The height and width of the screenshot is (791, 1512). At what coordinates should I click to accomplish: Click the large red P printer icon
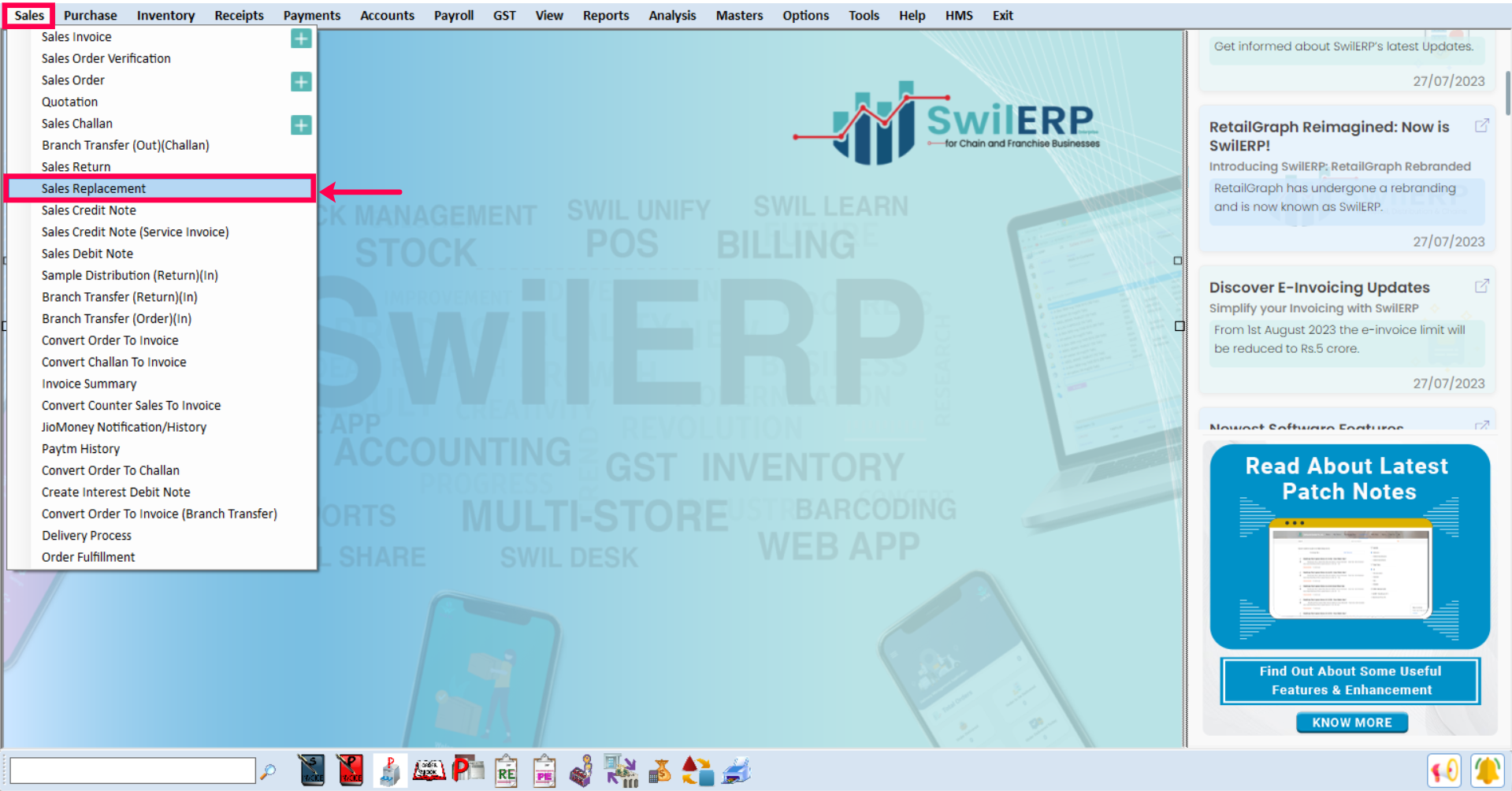pos(468,770)
